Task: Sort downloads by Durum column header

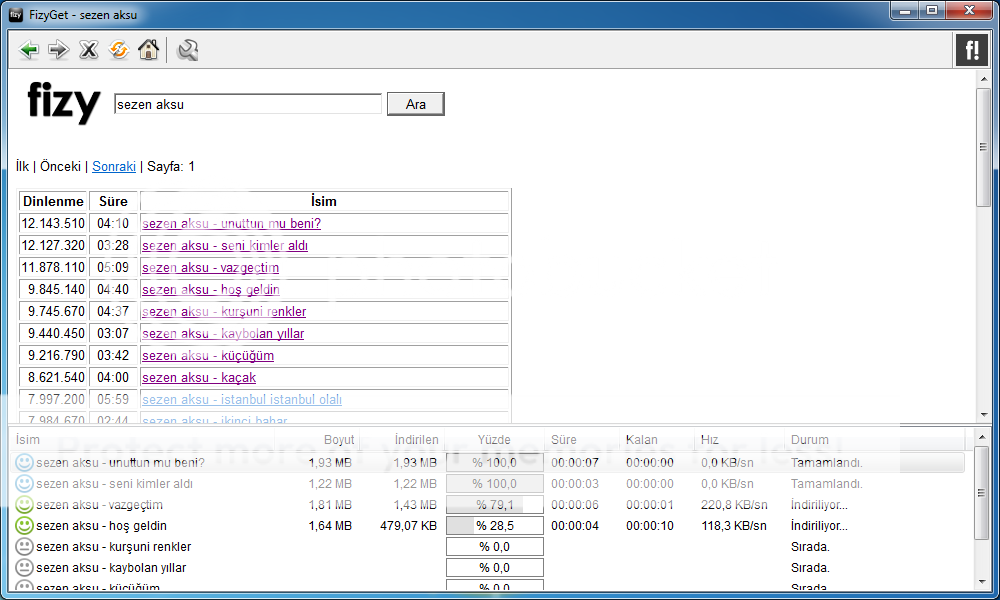Action: point(809,440)
